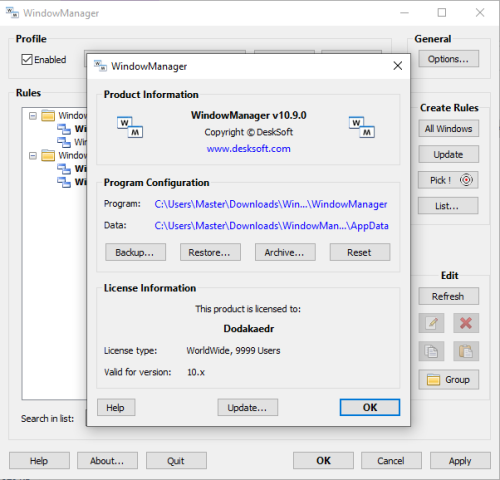Viewport: 500px width, 480px height.
Task: Click the List... button
Action: [x=448, y=206]
